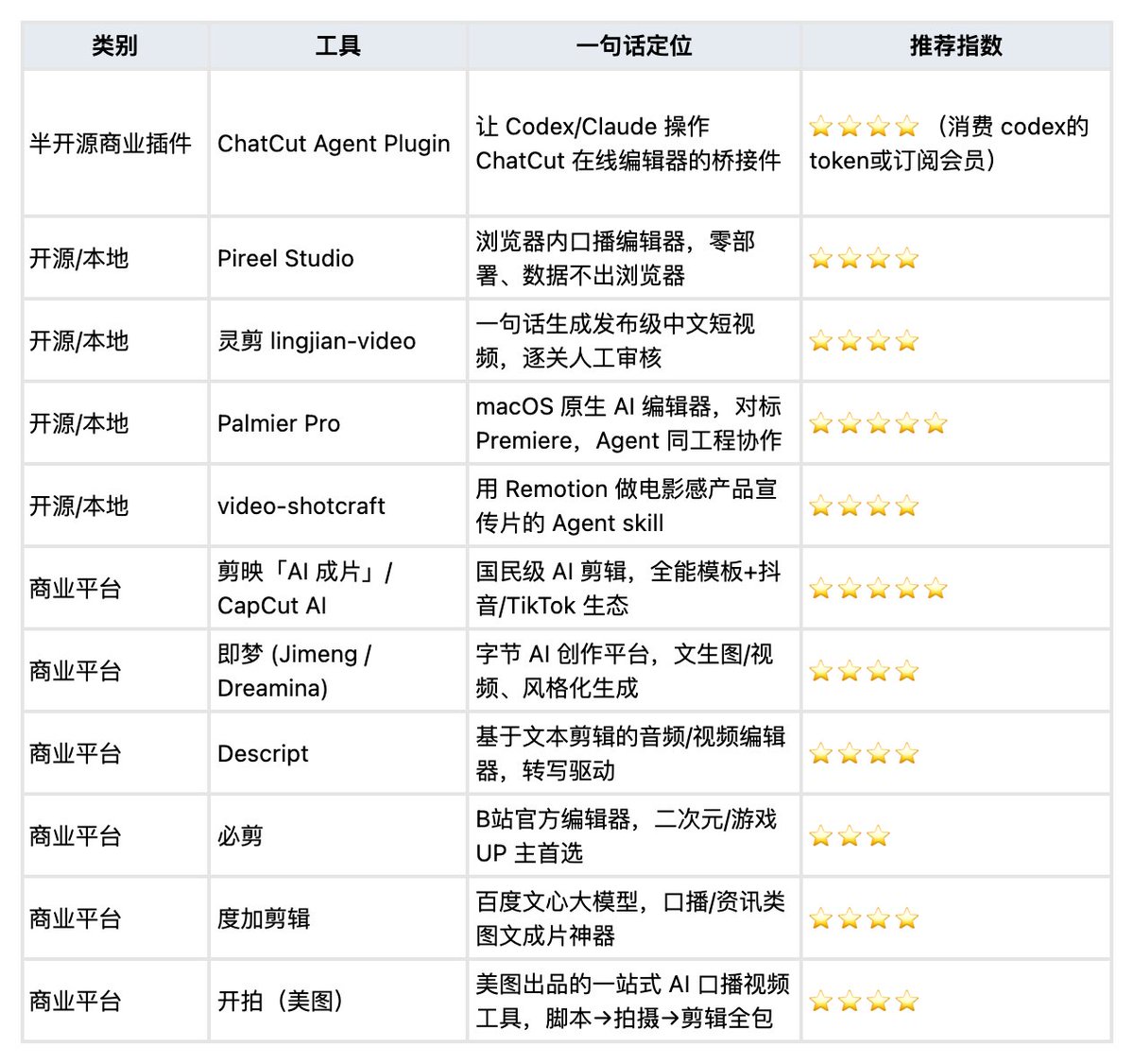Select the ChatCut Agent Plugin cell
This screenshot has height=1064, width=1134.
pyautogui.click(x=334, y=144)
